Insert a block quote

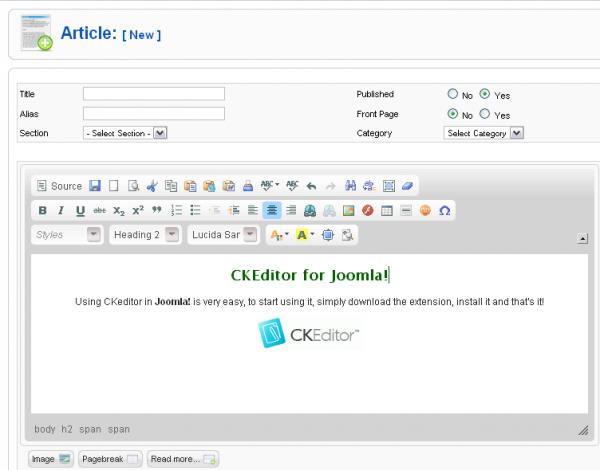pyautogui.click(x=157, y=210)
